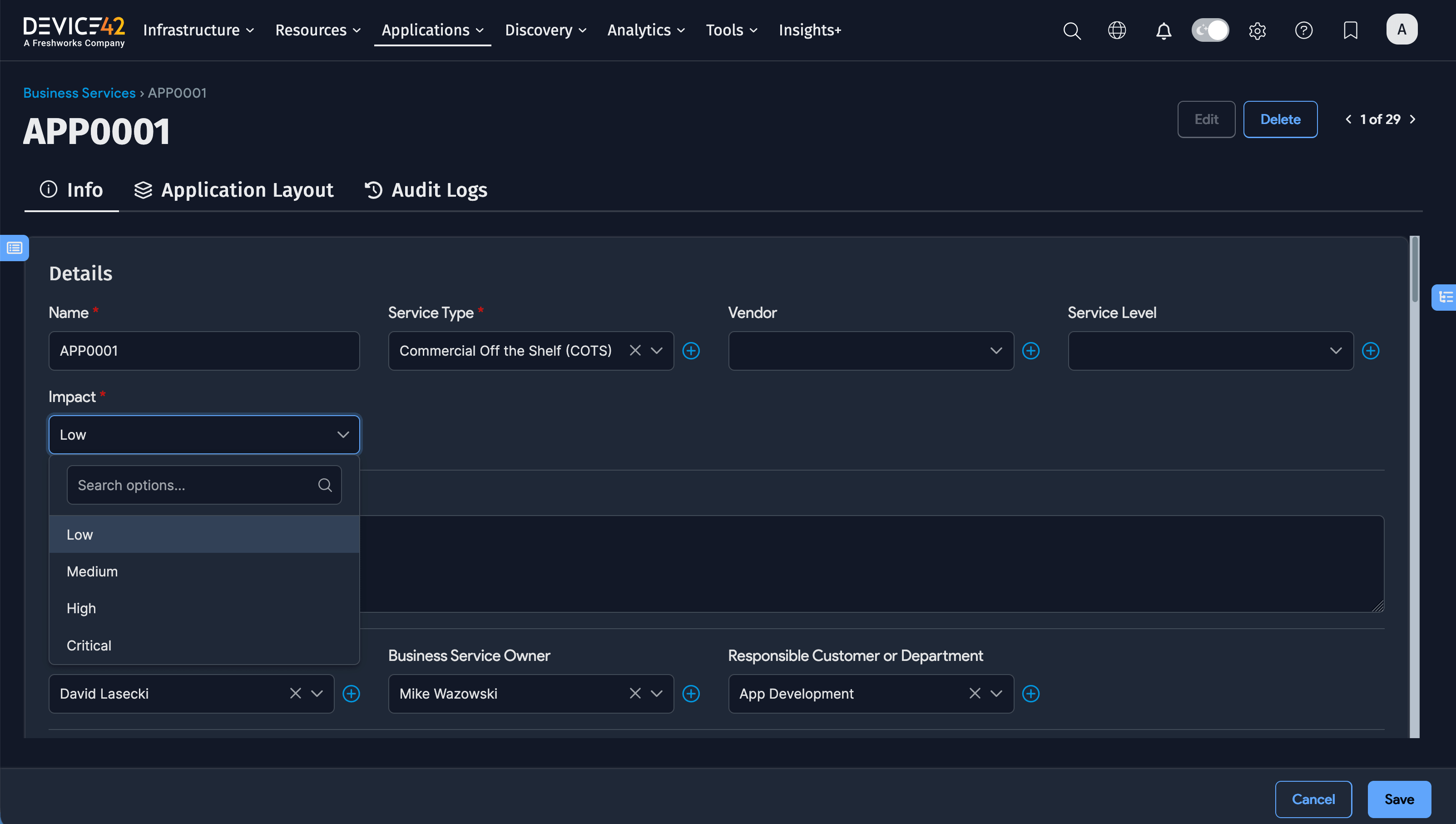Viewport: 1456px width, 824px height.
Task: Switch to the Info tab
Action: pos(71,190)
